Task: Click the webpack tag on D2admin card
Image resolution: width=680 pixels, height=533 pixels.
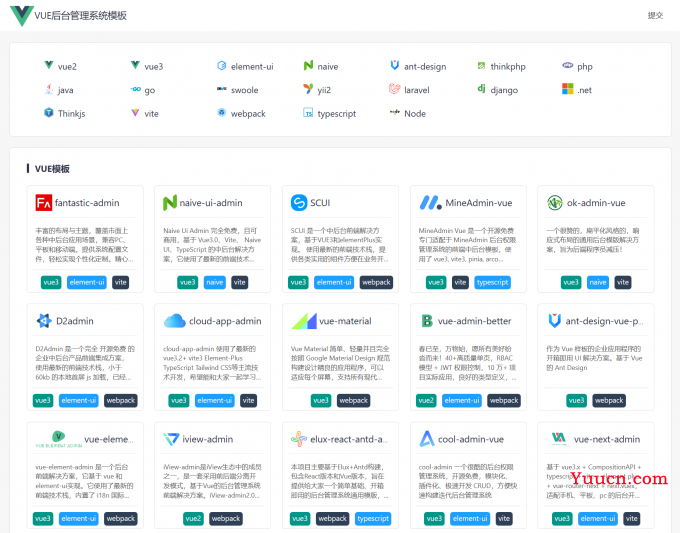Action: 121,400
